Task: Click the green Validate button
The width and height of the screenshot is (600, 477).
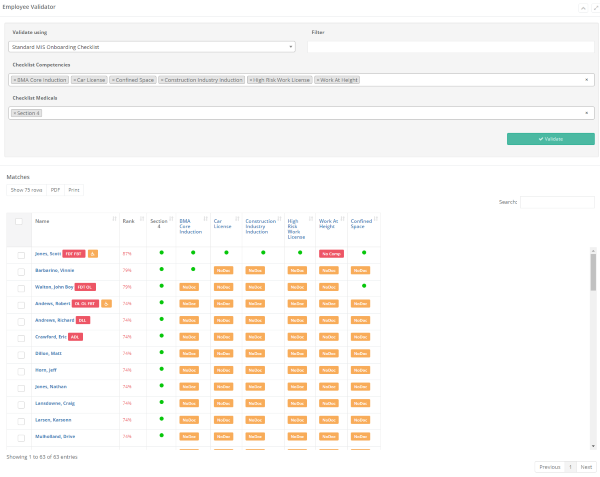Action: point(551,139)
